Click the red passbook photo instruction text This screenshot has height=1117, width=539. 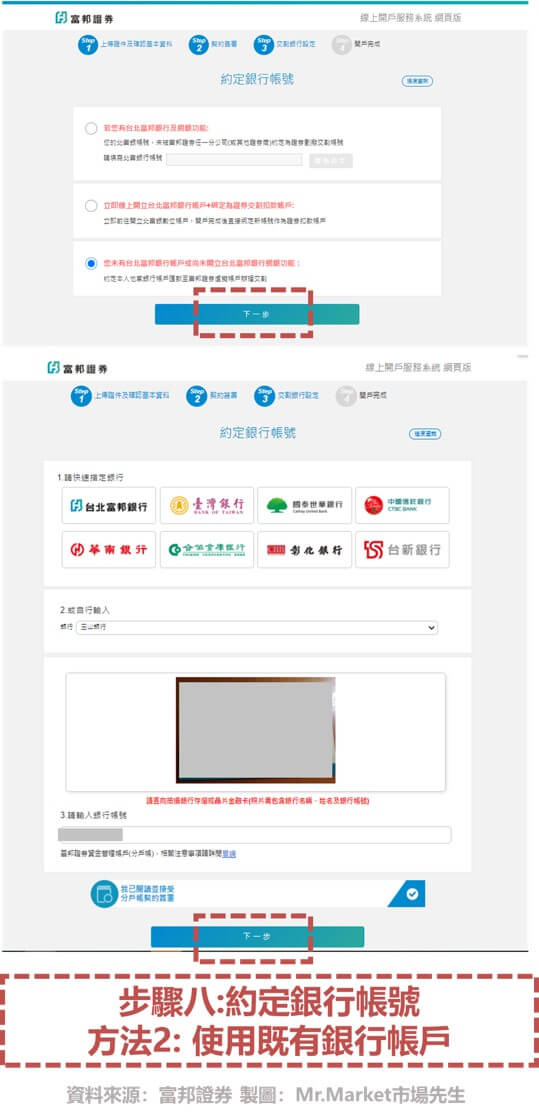258,801
